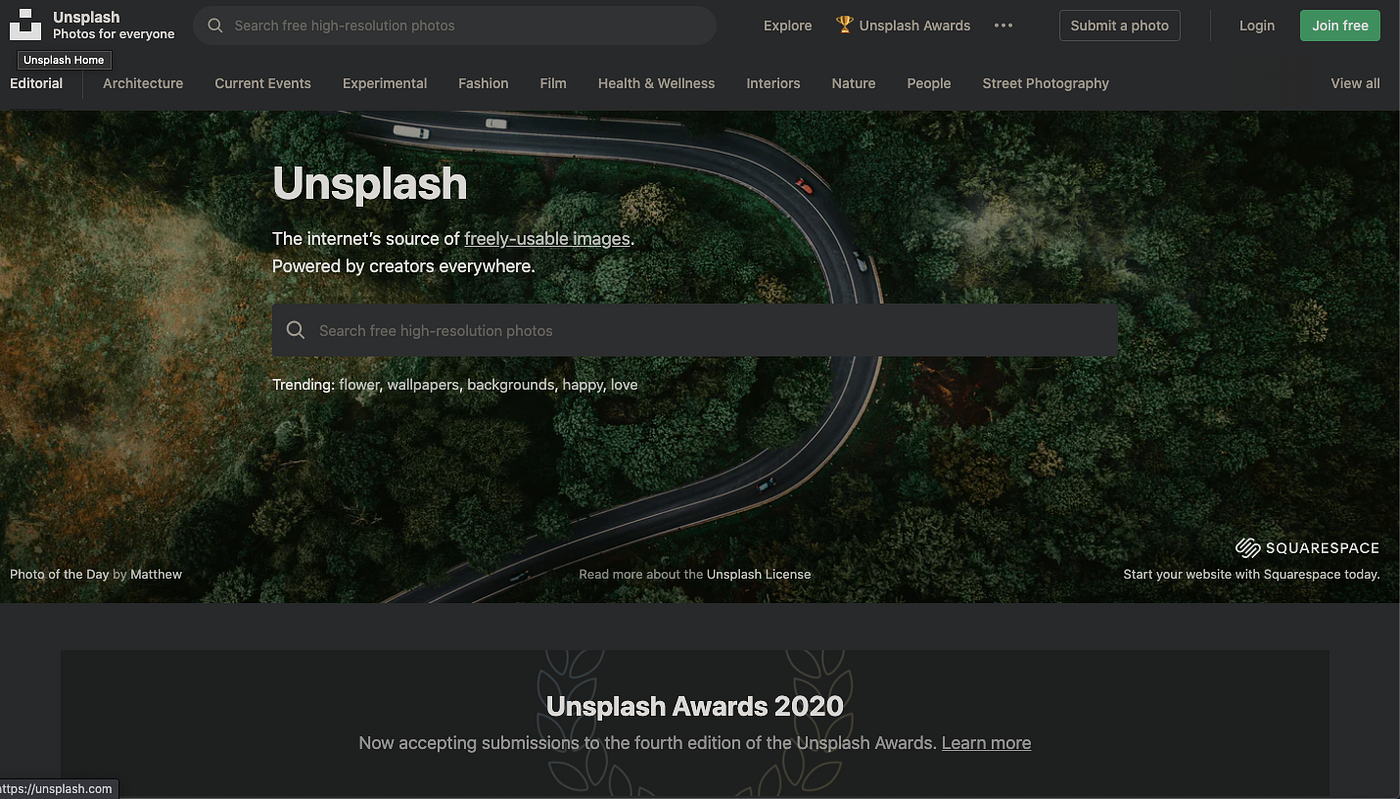This screenshot has width=1400, height=799.
Task: Click the magnifier icon in top search bar
Action: (x=215, y=26)
